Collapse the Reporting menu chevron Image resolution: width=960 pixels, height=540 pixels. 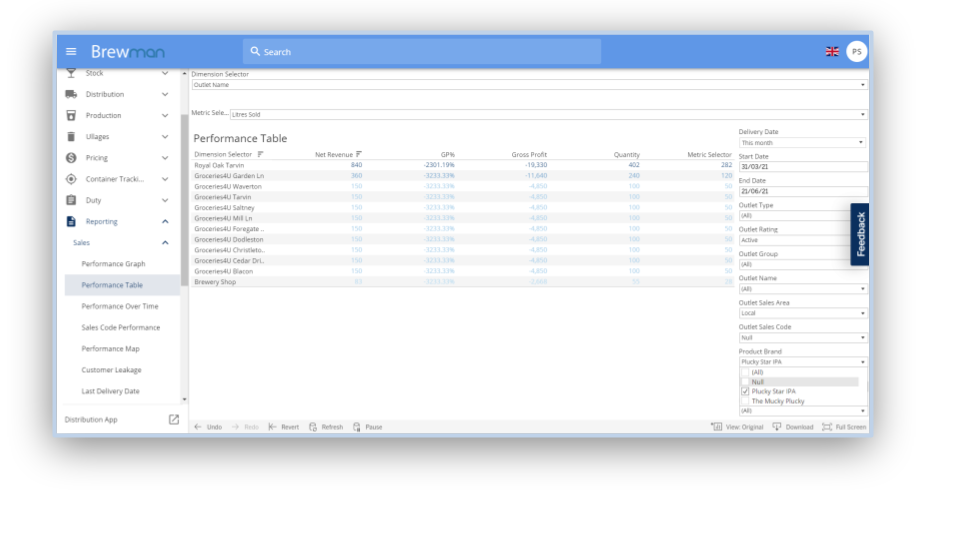(165, 222)
